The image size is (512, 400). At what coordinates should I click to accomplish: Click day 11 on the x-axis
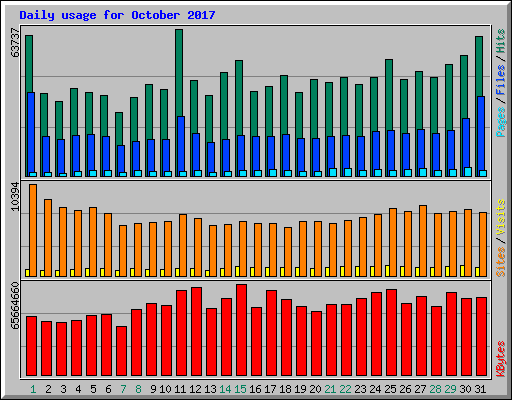[180, 389]
